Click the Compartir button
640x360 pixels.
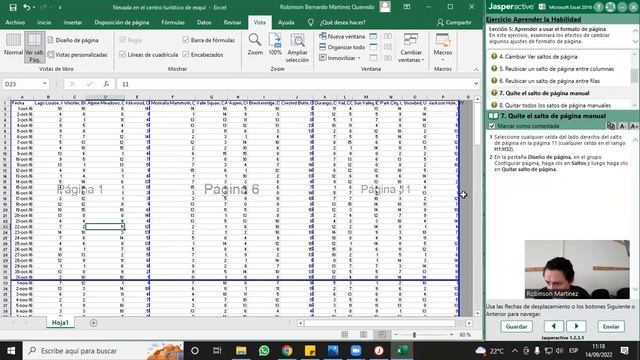(454, 22)
